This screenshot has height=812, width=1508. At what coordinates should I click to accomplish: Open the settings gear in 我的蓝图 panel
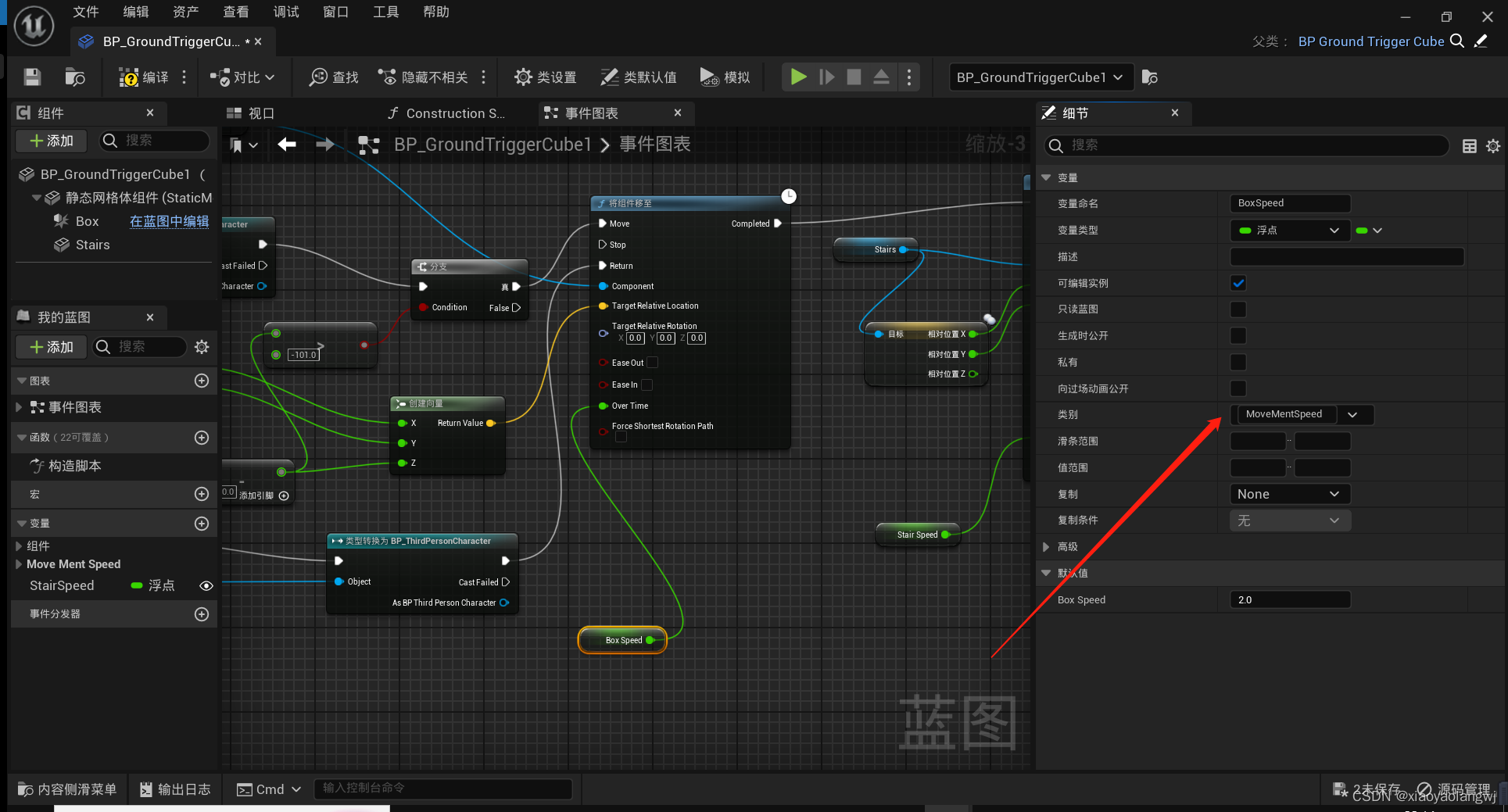(202, 346)
